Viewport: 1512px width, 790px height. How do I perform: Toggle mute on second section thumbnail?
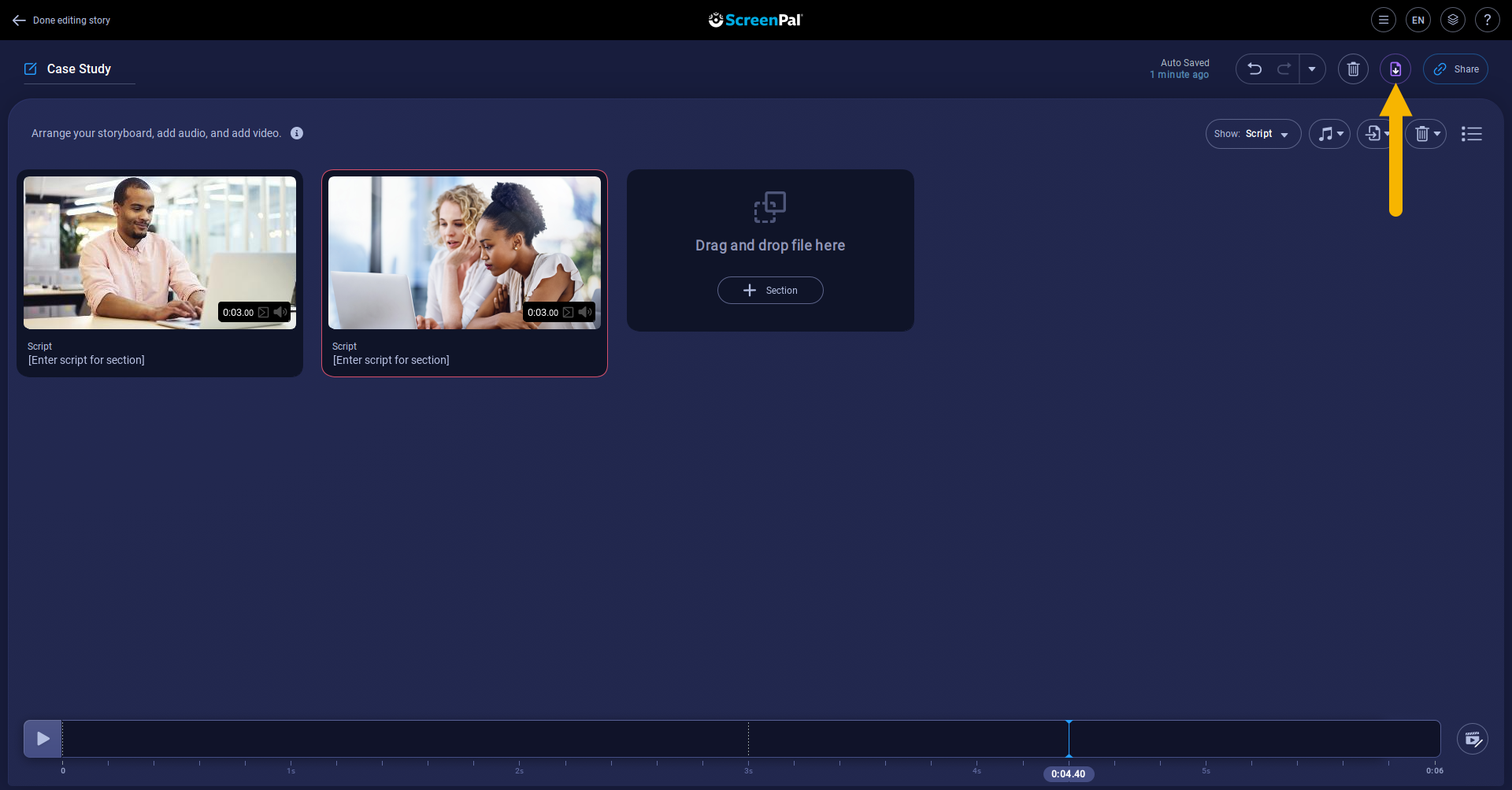tap(585, 313)
